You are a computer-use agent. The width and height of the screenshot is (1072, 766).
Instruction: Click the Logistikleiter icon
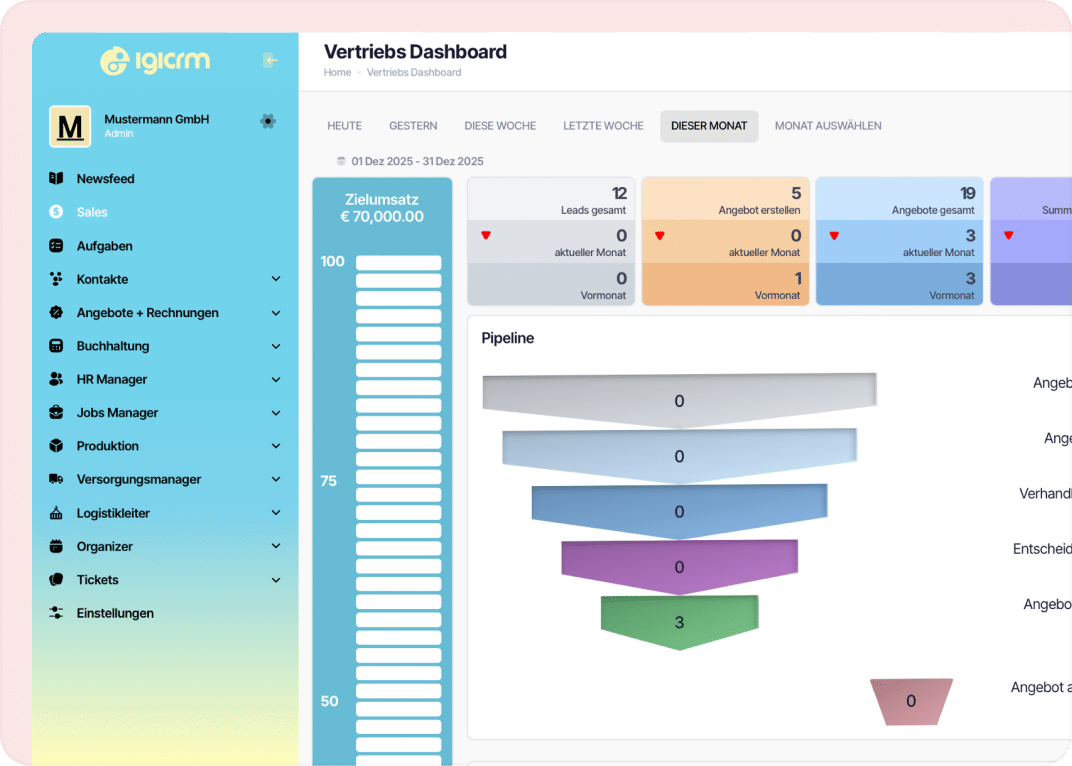(x=56, y=513)
